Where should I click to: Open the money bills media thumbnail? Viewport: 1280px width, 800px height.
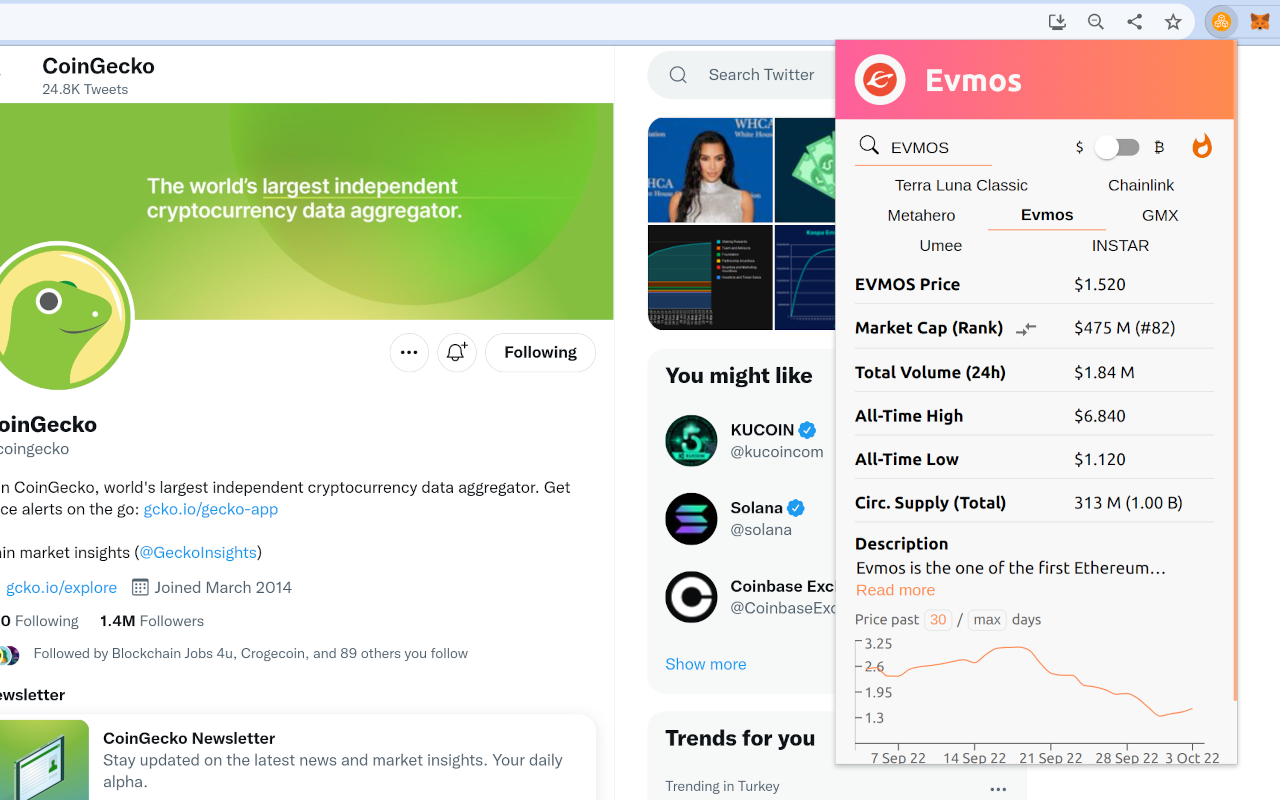click(805, 170)
